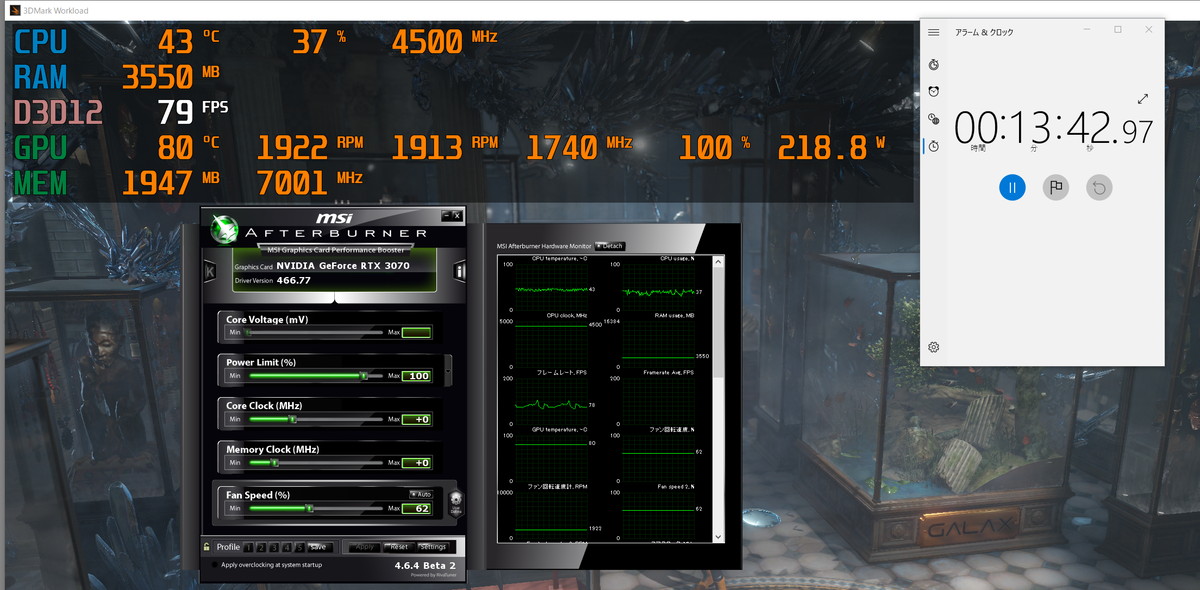Close the MSI Afterburner window
This screenshot has height=590, width=1200.
click(457, 215)
